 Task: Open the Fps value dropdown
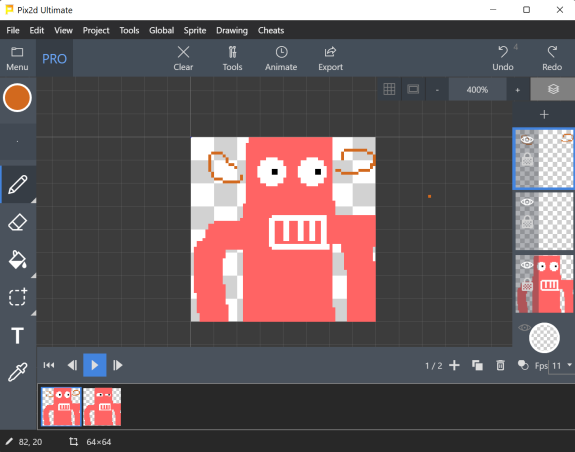click(x=569, y=365)
